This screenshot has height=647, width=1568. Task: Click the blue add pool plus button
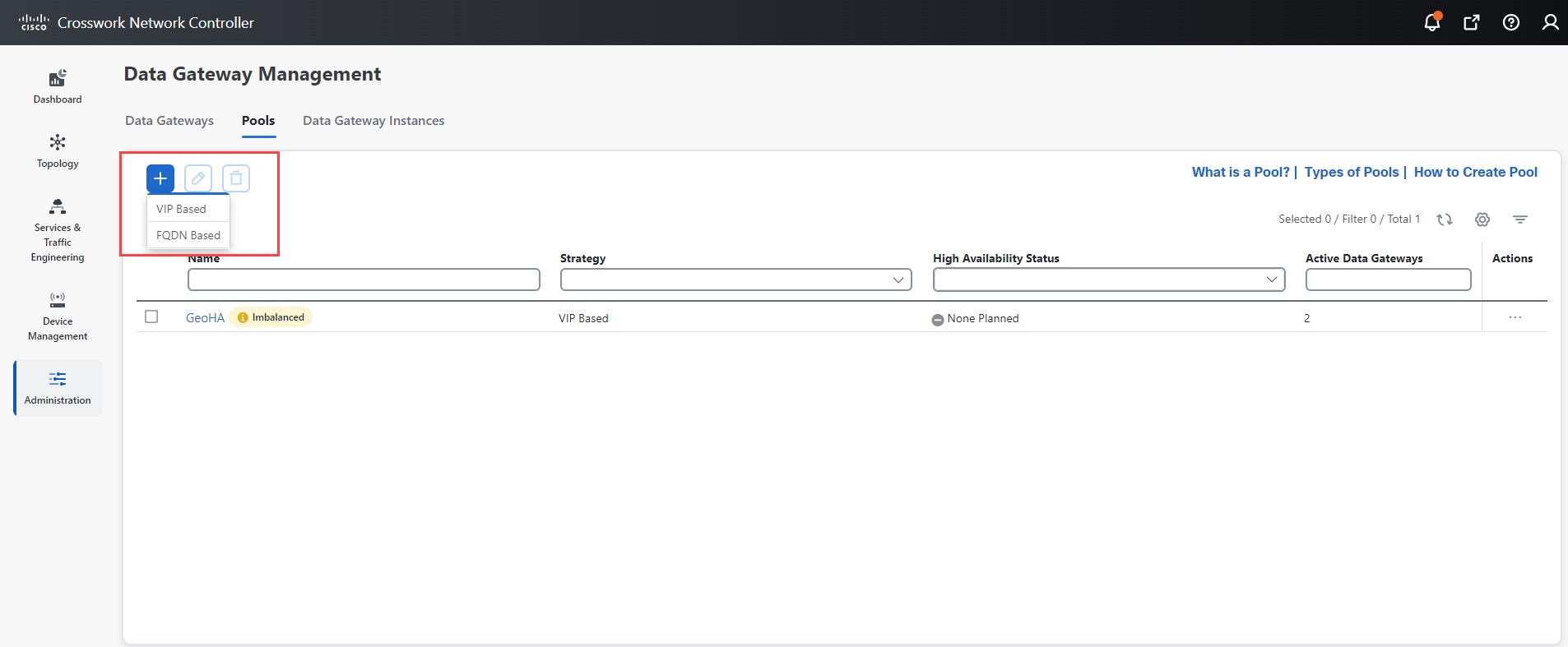pos(160,178)
